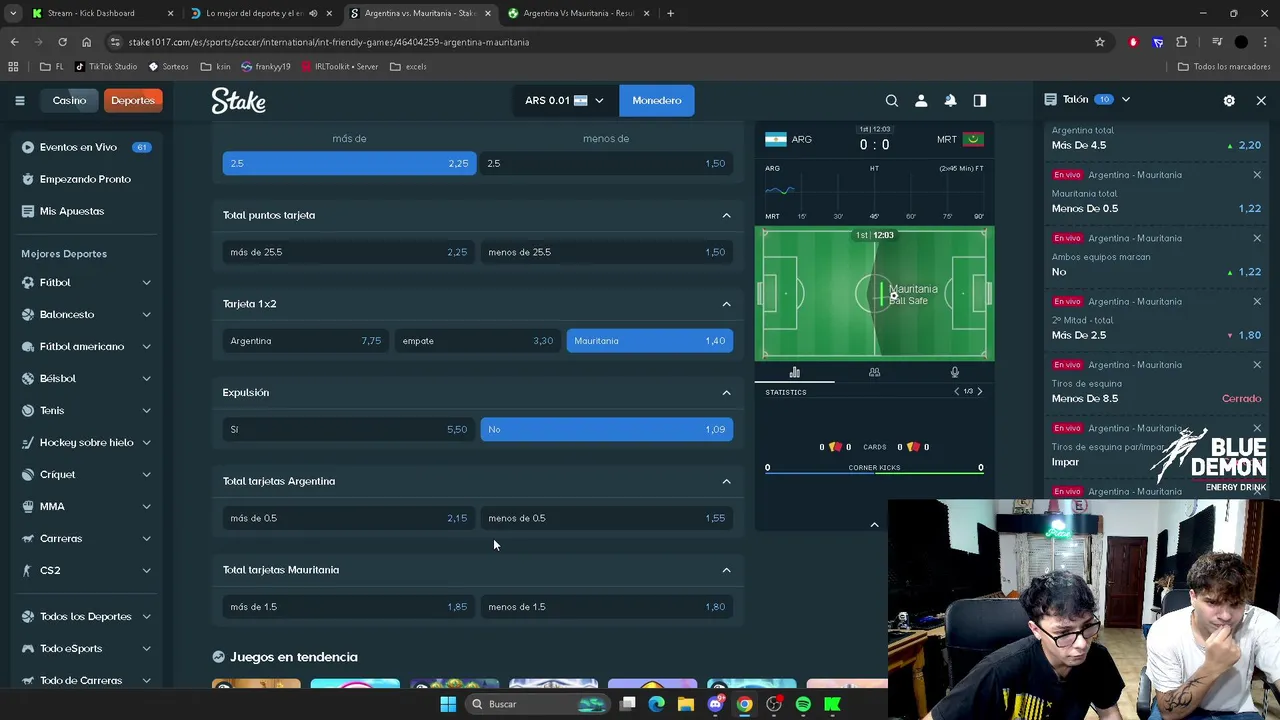This screenshot has height=720, width=1280.
Task: Show team lineups tab icon
Action: click(874, 372)
